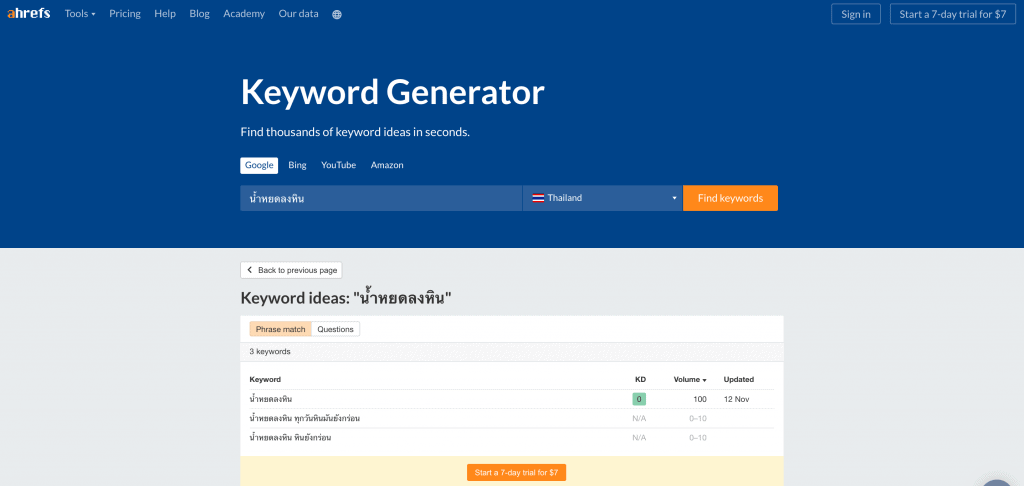
Task: Select the Google search engine tab
Action: tap(259, 165)
